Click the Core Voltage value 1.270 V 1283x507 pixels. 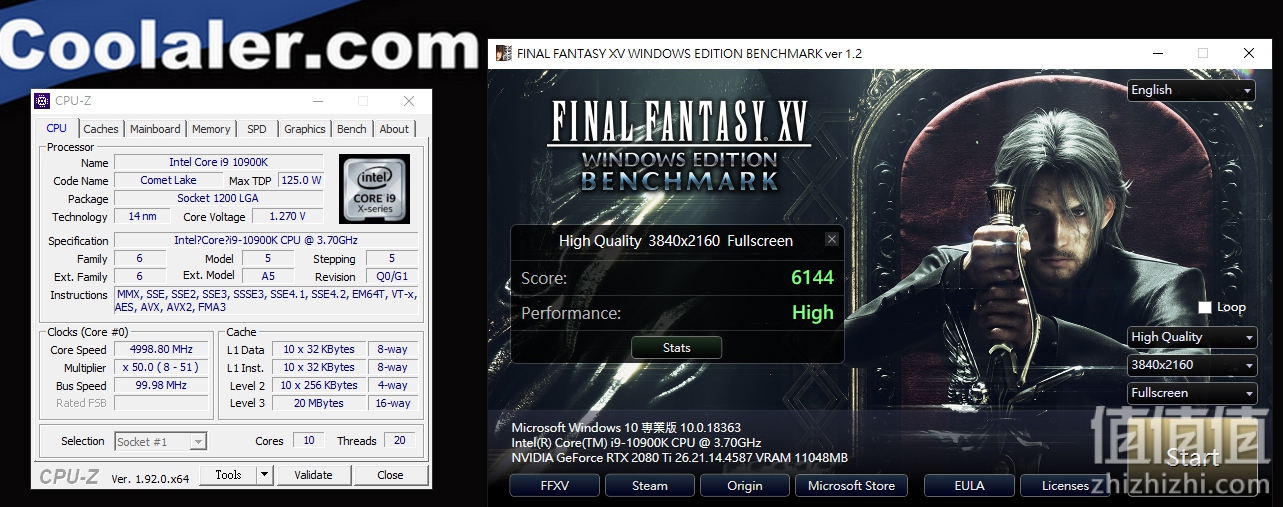click(x=287, y=216)
